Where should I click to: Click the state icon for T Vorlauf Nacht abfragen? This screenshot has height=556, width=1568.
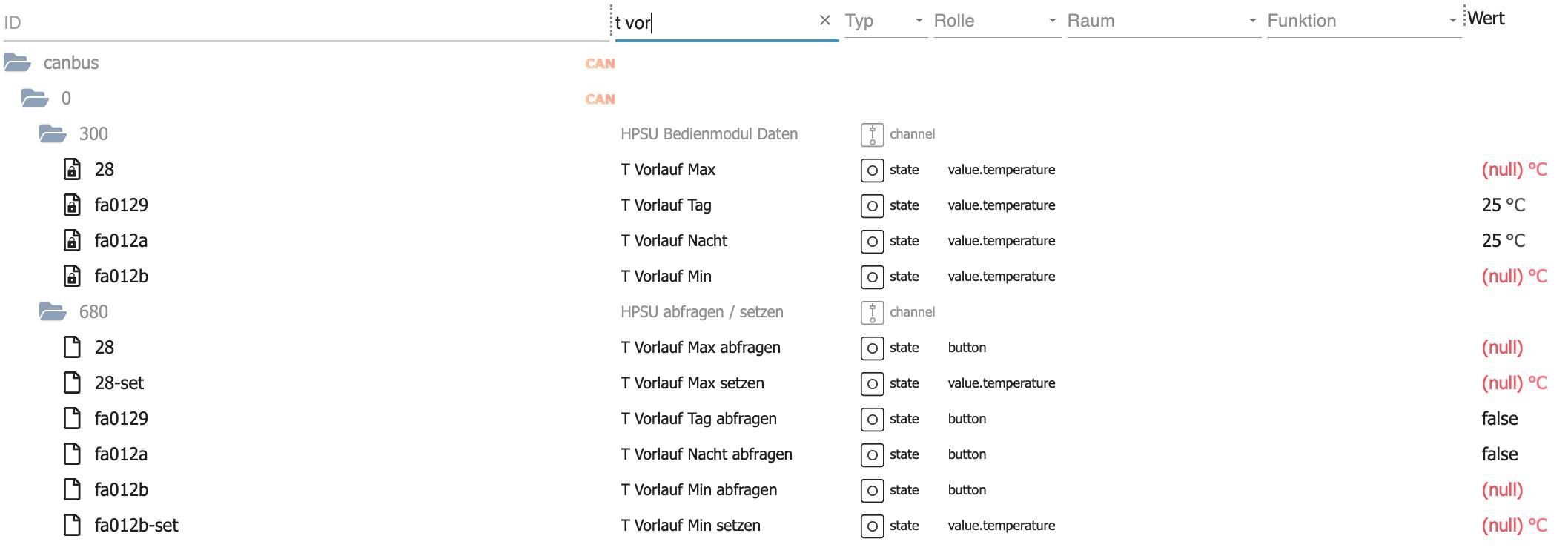coord(872,454)
